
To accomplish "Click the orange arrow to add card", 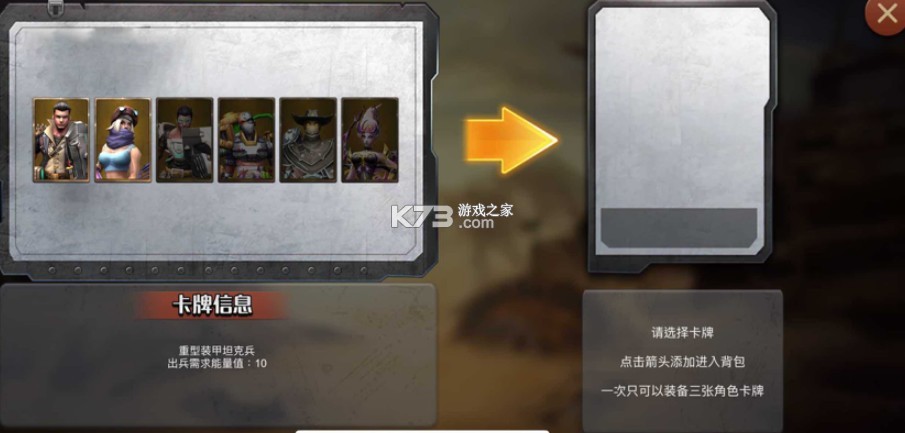I will 511,140.
